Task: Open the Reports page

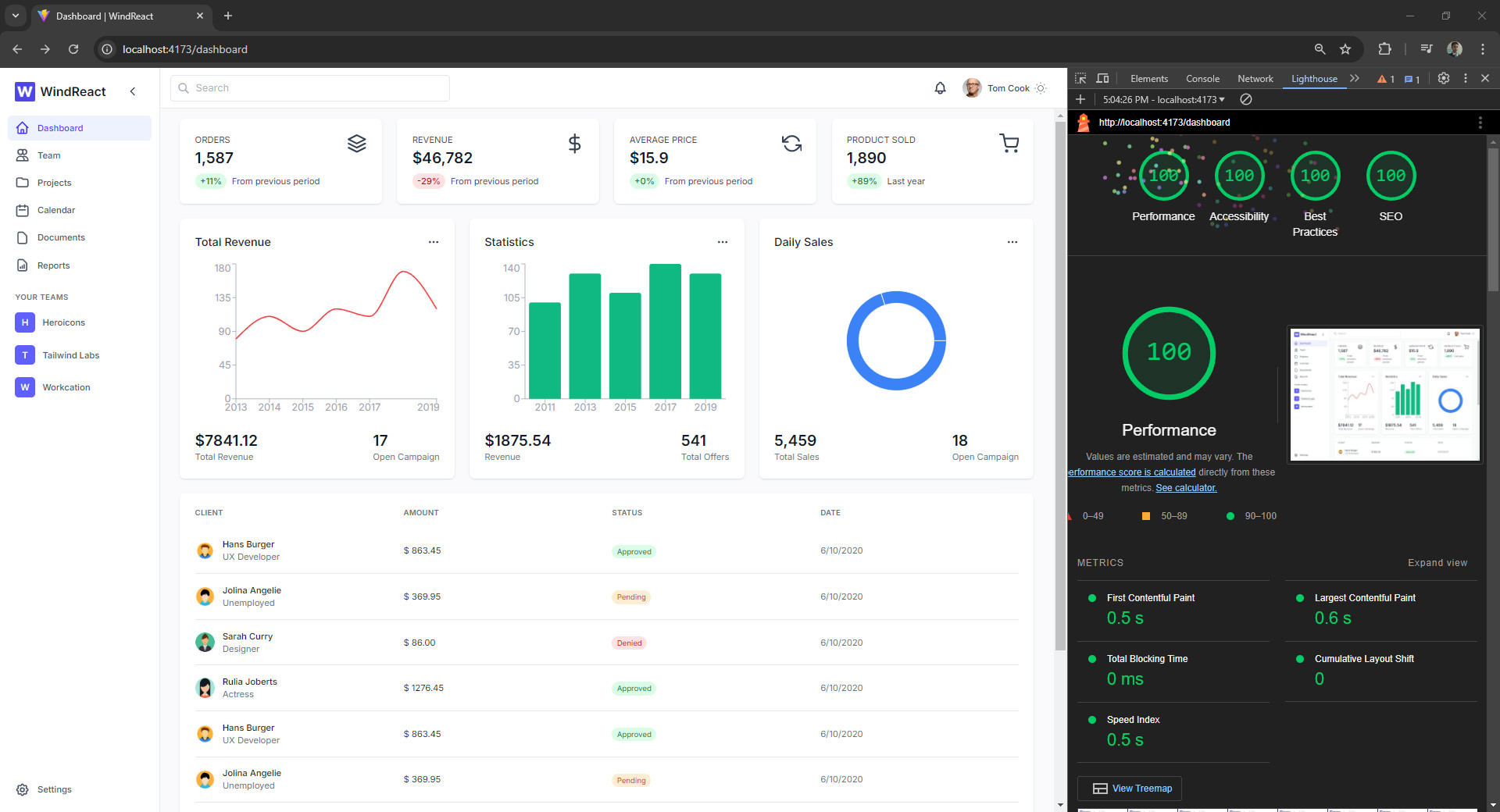Action: tap(80, 265)
